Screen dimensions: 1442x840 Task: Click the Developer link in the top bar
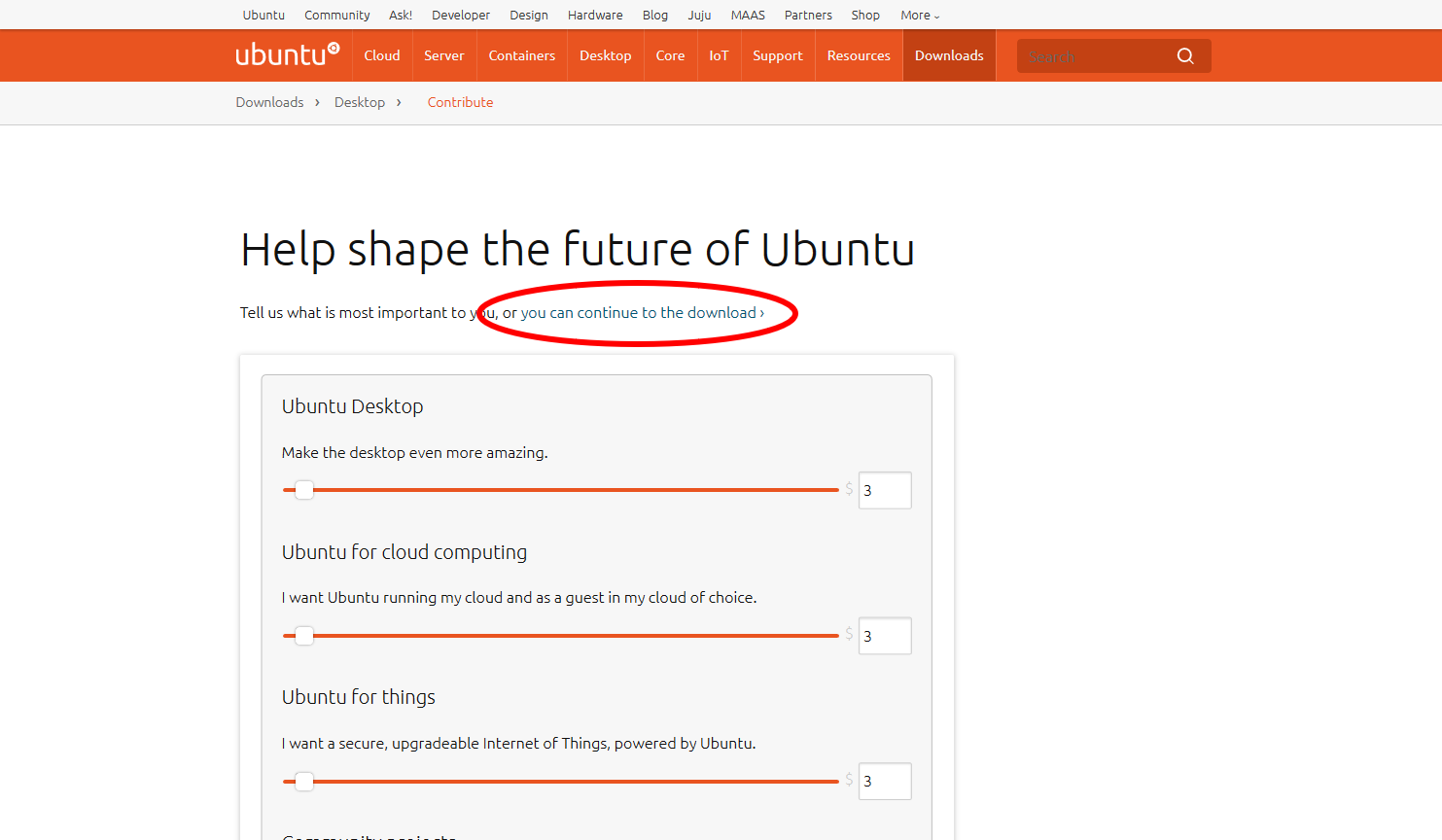(461, 16)
